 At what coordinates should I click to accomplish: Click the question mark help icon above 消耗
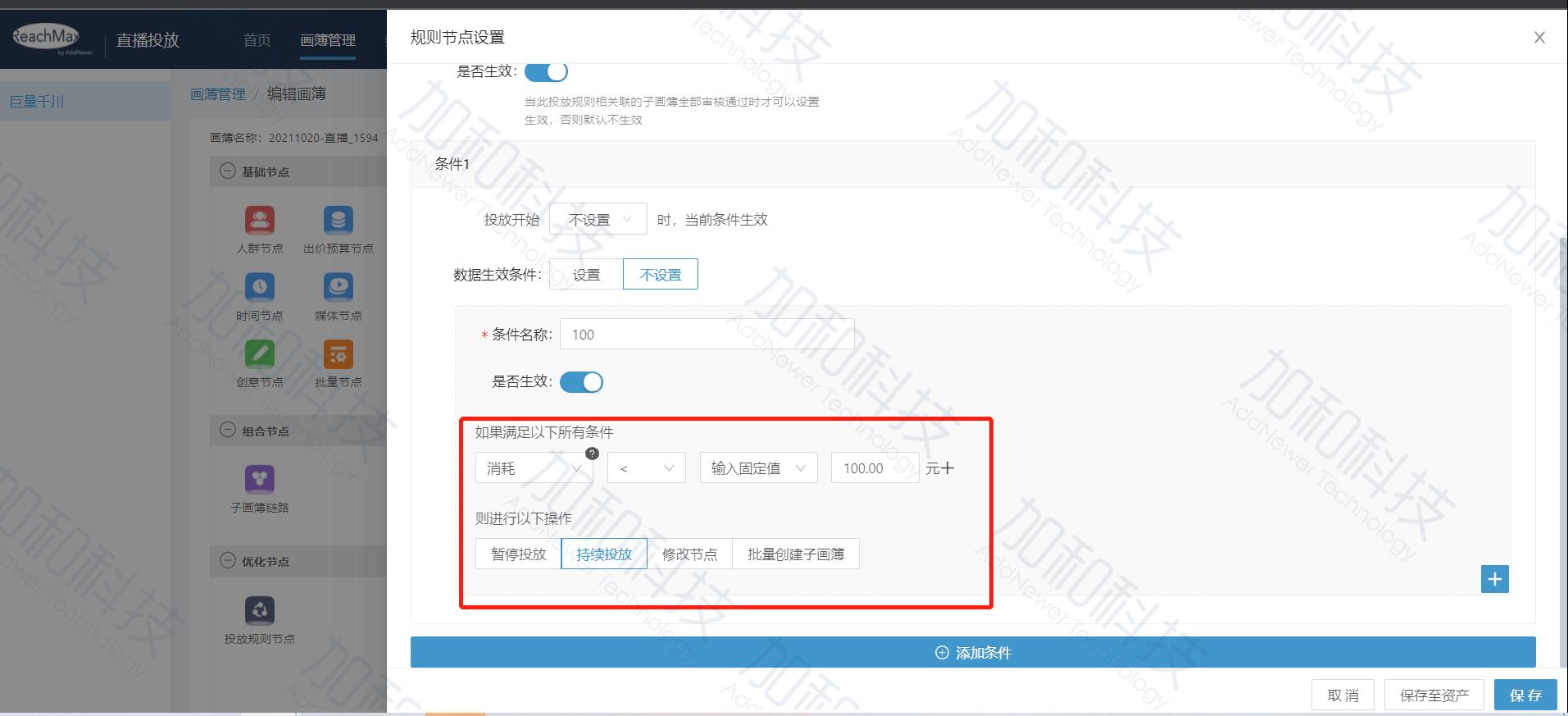pos(592,454)
